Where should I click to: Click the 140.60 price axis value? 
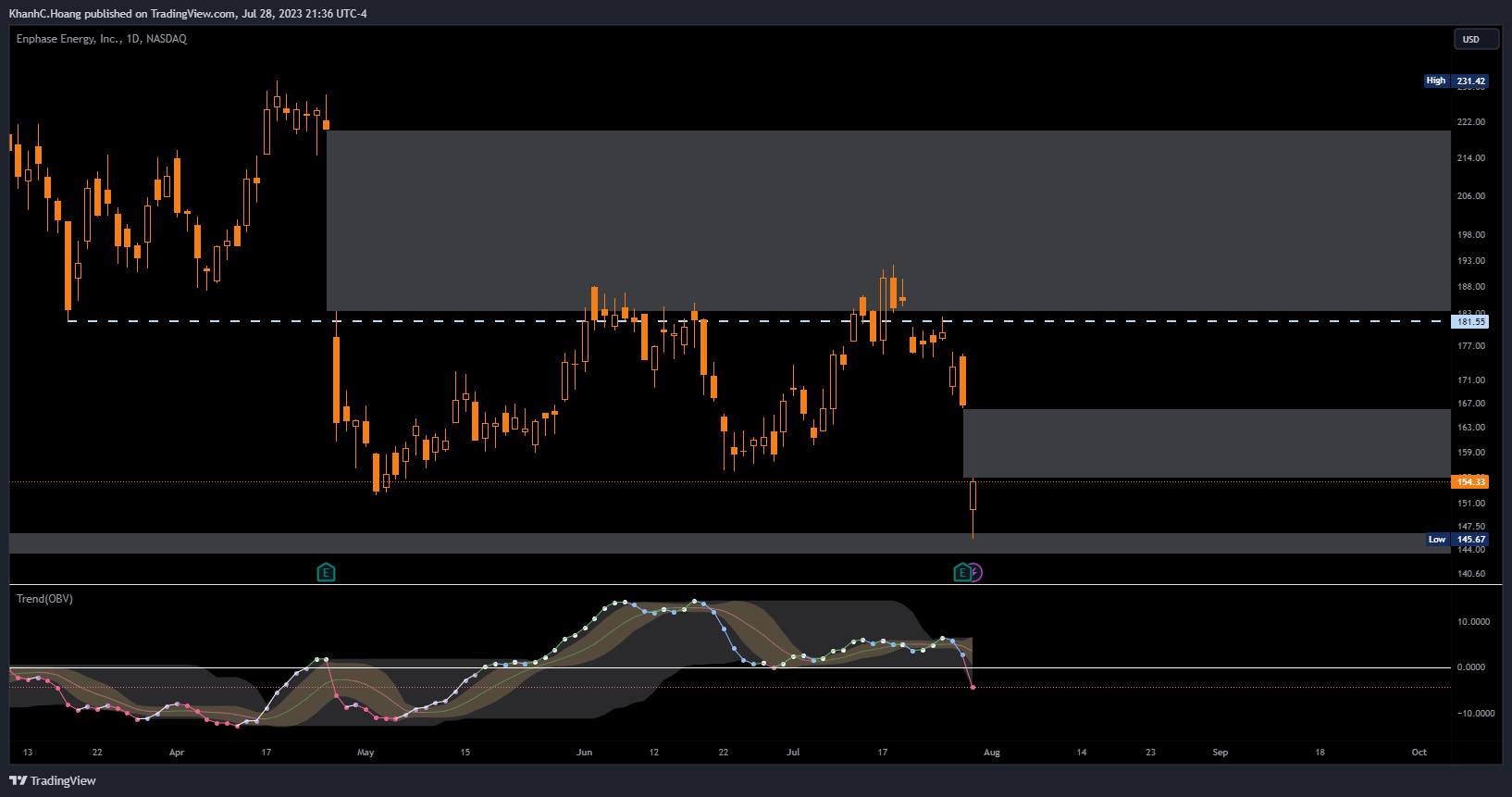(x=1471, y=574)
